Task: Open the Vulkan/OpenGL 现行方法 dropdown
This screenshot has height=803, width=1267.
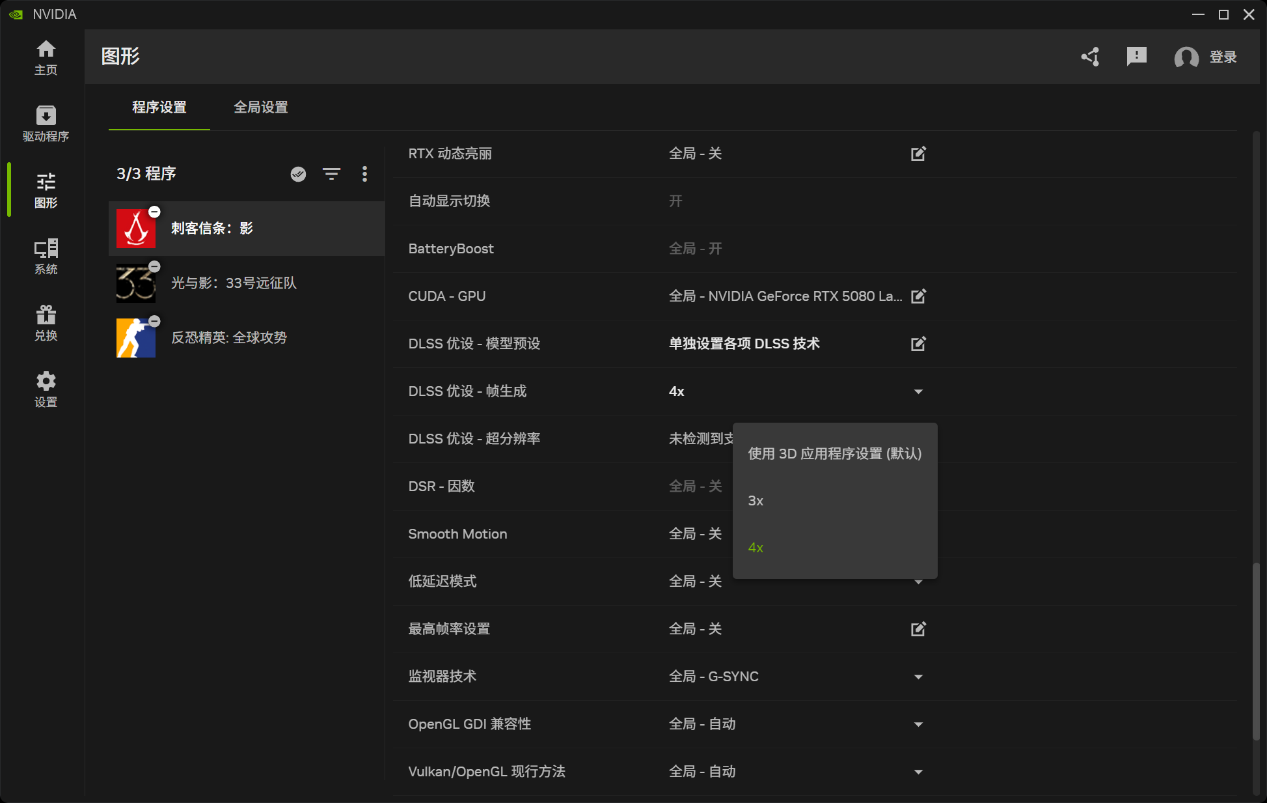Action: coord(918,771)
